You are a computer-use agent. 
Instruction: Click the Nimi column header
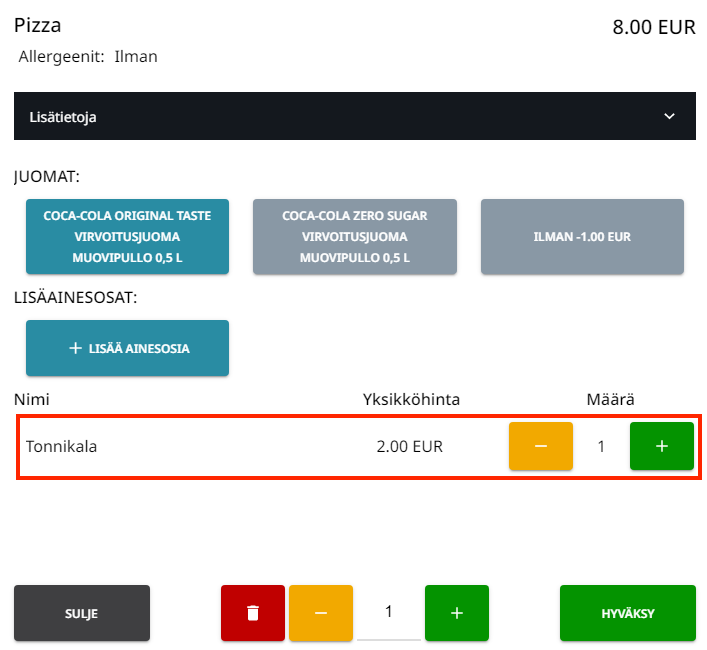pos(32,400)
